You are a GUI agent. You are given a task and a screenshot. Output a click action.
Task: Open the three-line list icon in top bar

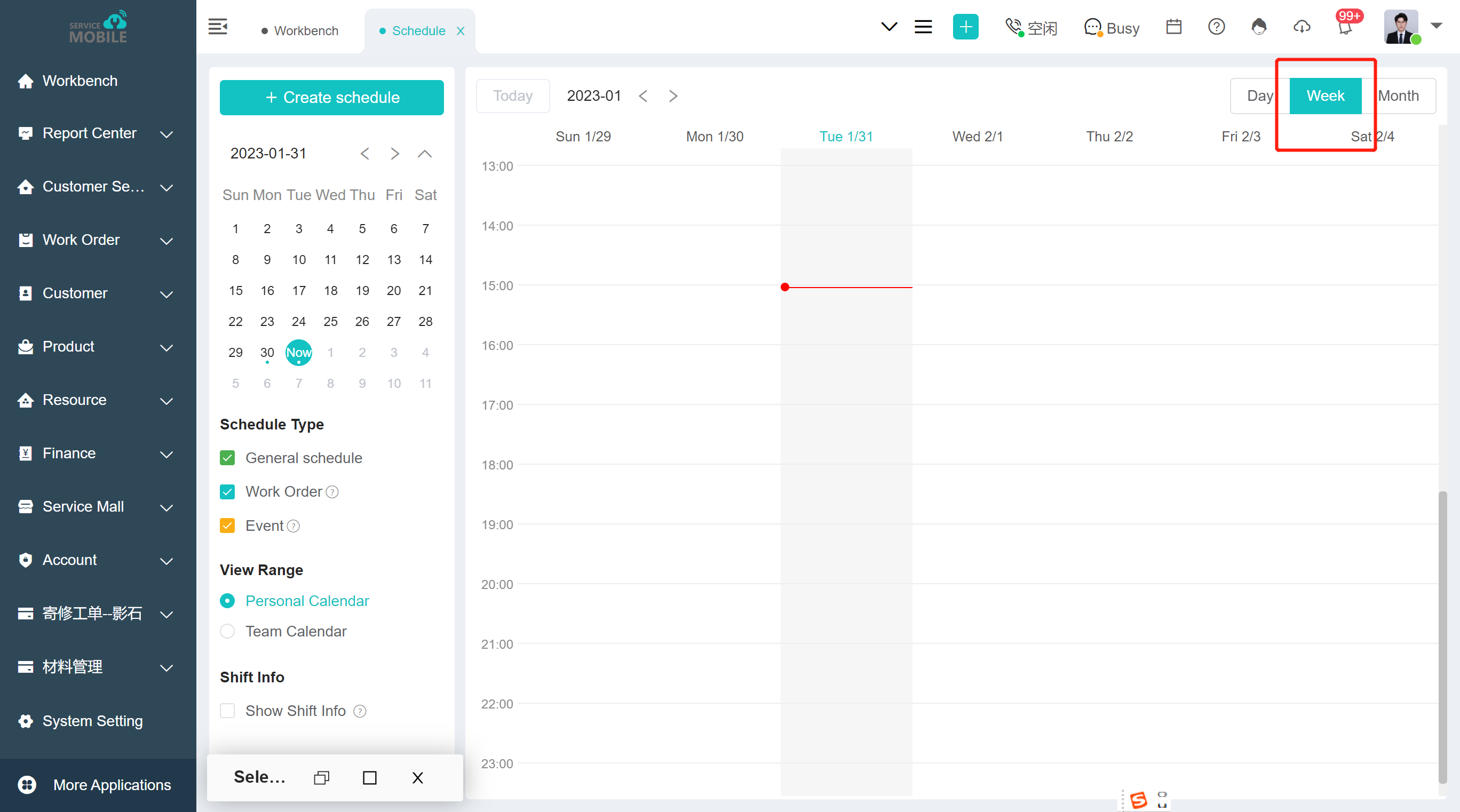click(x=923, y=27)
